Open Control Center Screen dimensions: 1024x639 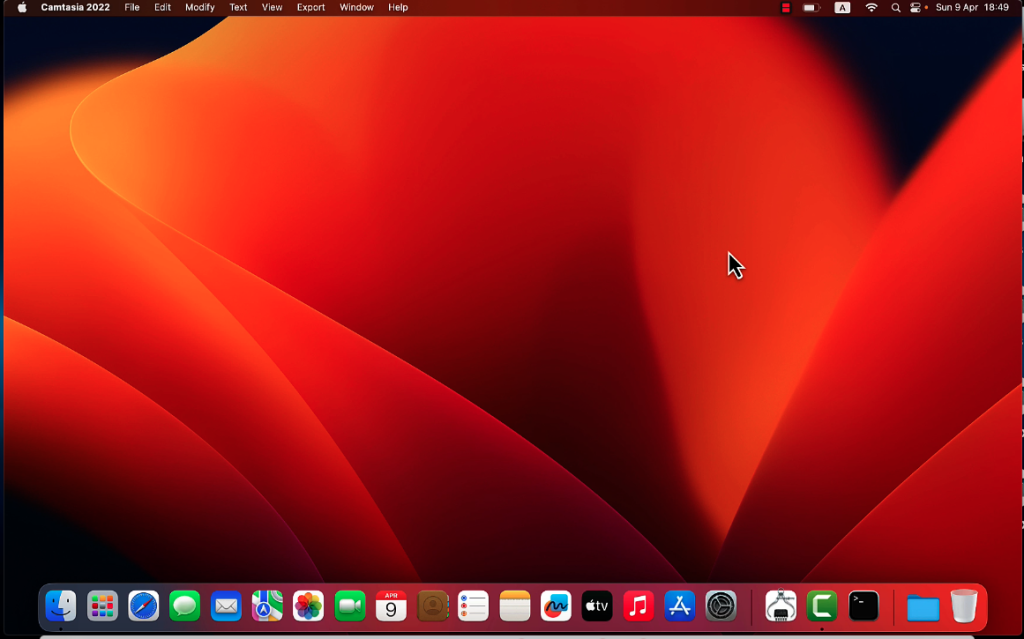tap(916, 8)
